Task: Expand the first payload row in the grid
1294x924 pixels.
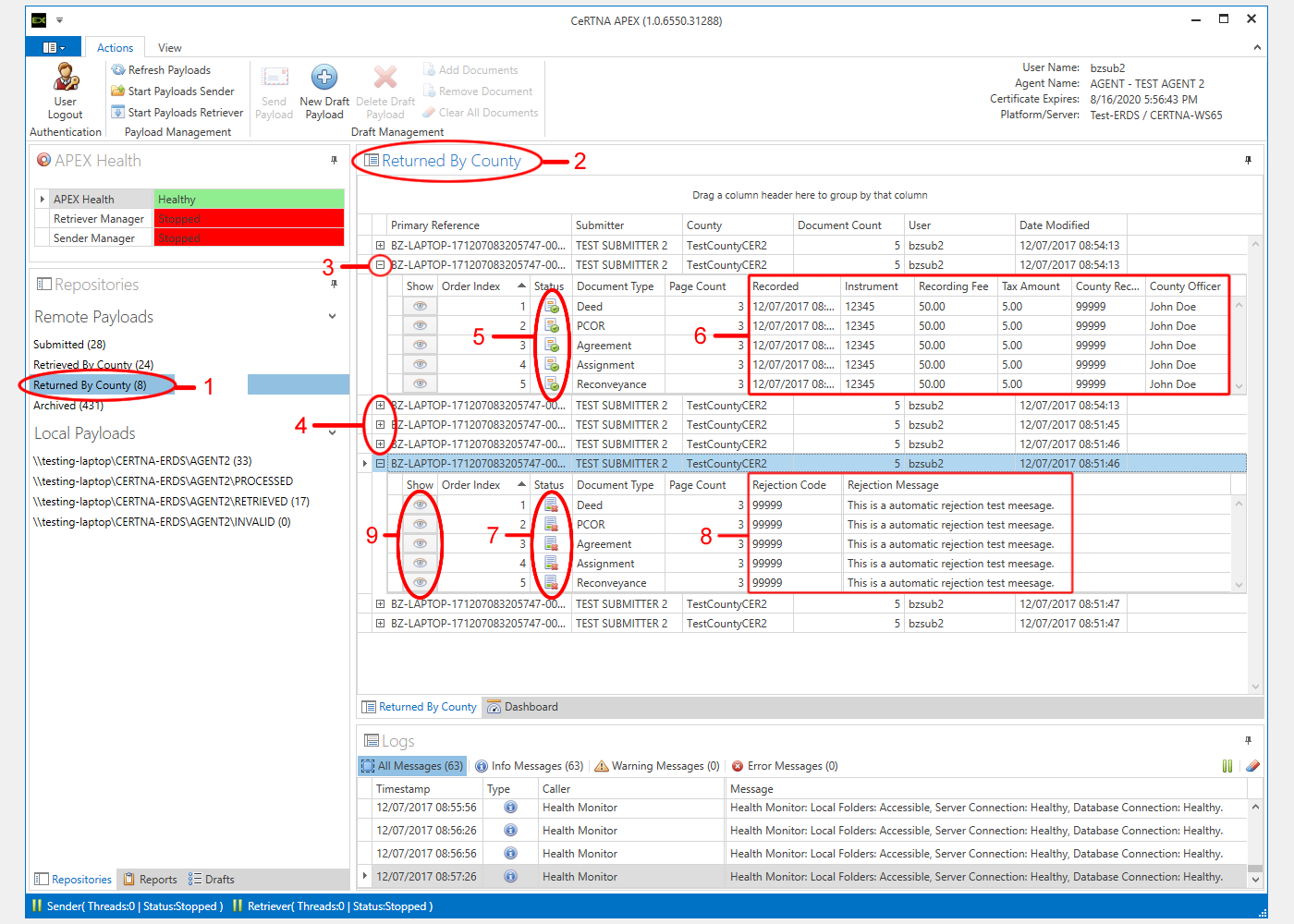Action: (x=380, y=246)
